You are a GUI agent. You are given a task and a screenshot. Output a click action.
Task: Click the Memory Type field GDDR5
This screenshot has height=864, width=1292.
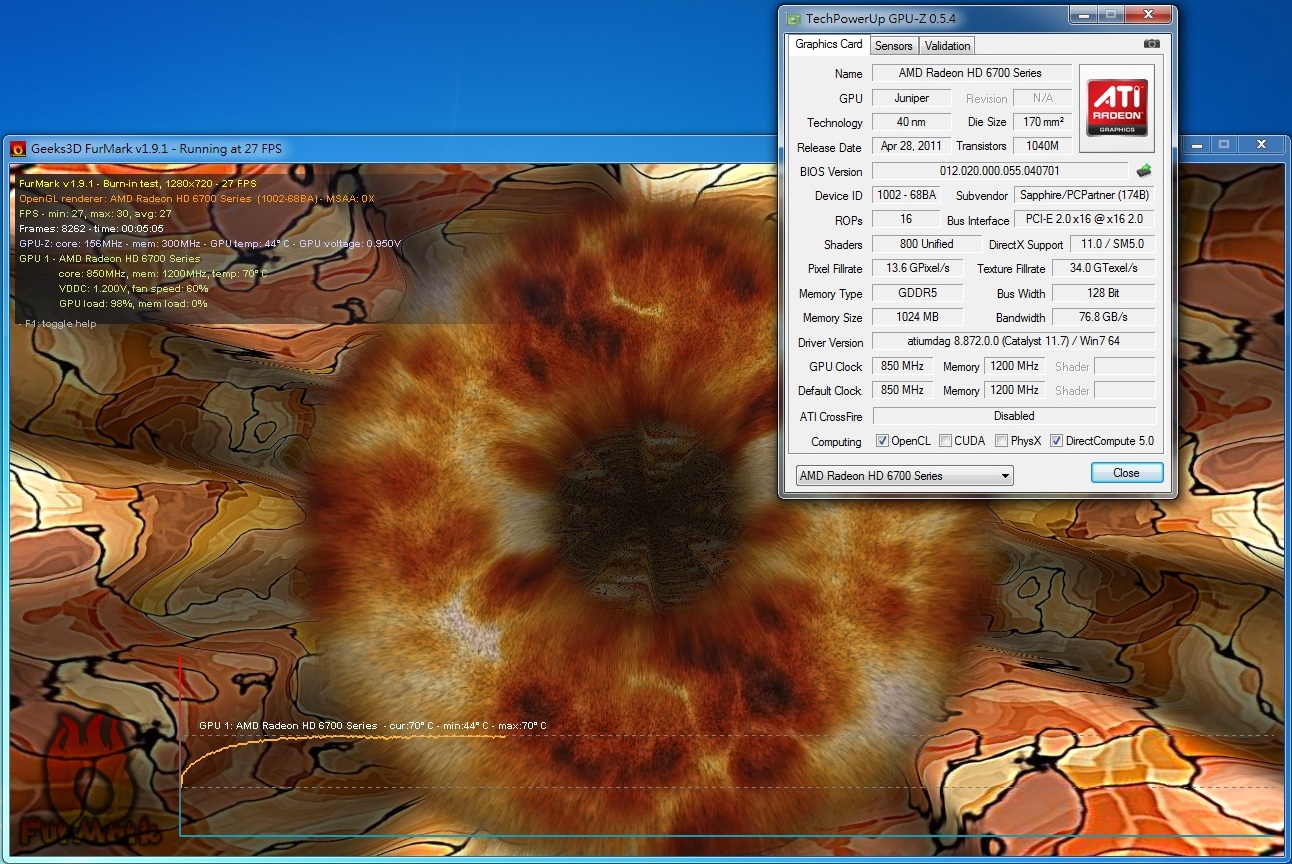pos(917,293)
